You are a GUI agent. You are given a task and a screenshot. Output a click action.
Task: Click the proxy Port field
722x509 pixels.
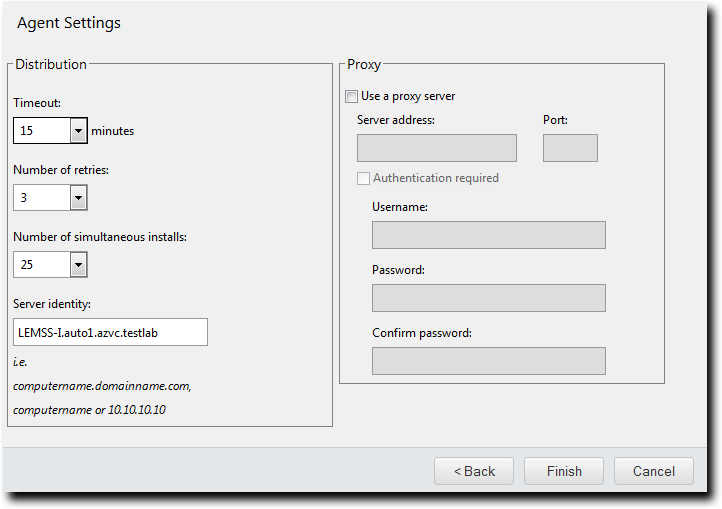(x=570, y=148)
